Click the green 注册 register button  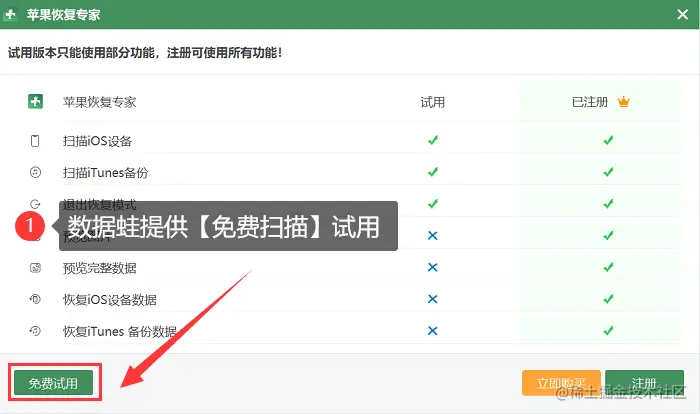coord(644,382)
